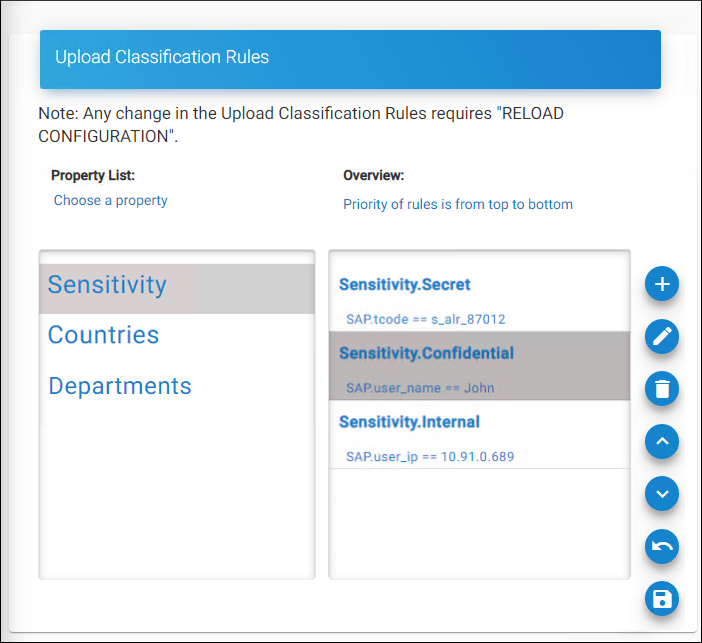
Task: Click the pencil icon to edit rule
Action: [662, 337]
